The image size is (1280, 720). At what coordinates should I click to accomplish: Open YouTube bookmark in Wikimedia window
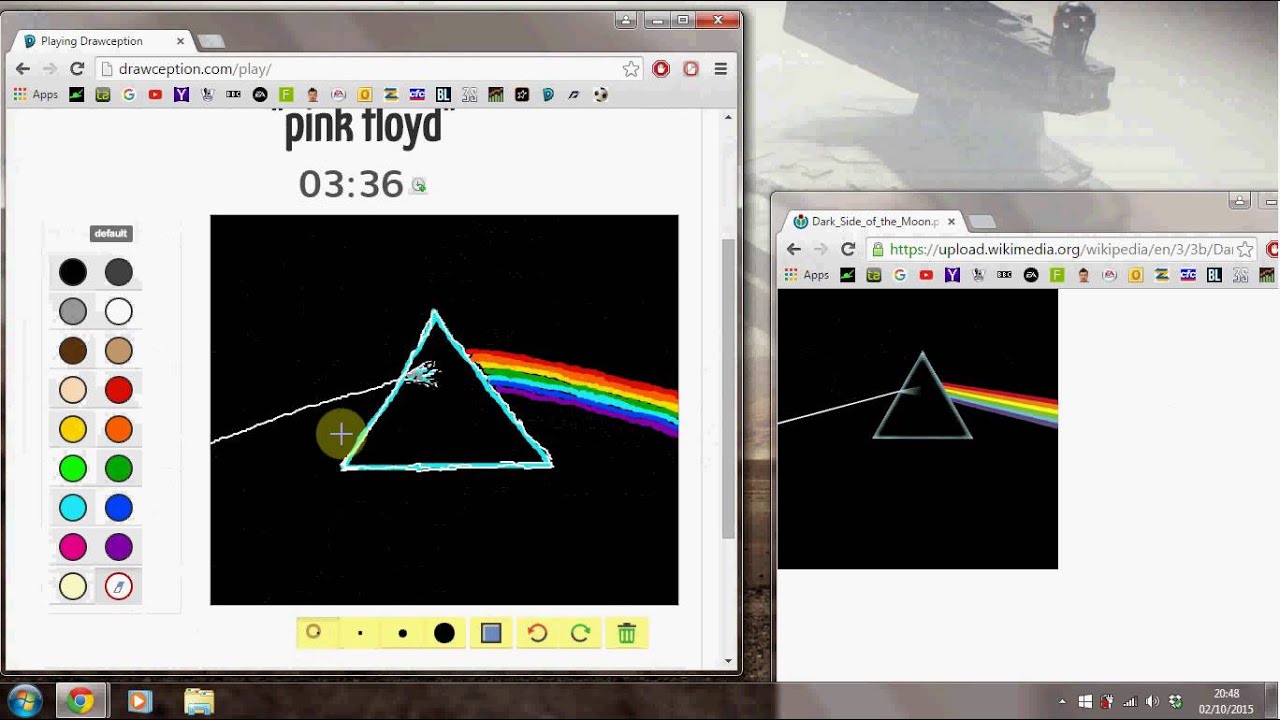click(926, 275)
